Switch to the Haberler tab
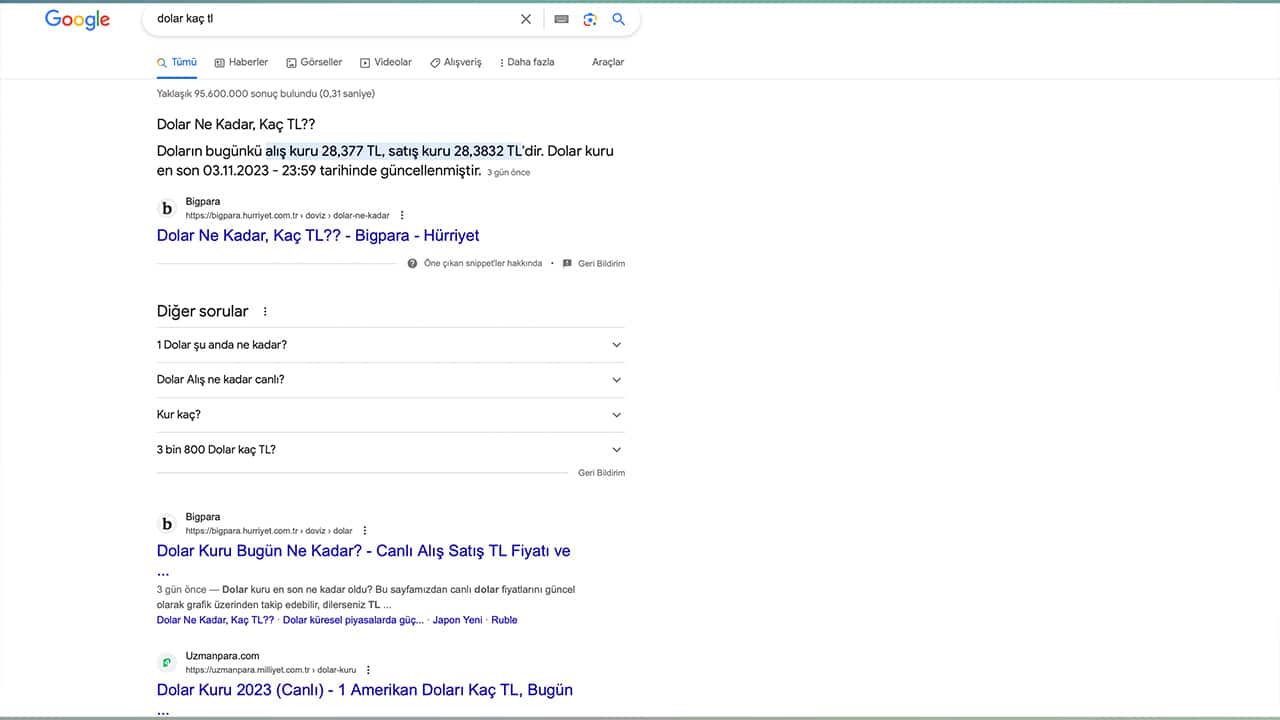1280x720 pixels. point(241,62)
